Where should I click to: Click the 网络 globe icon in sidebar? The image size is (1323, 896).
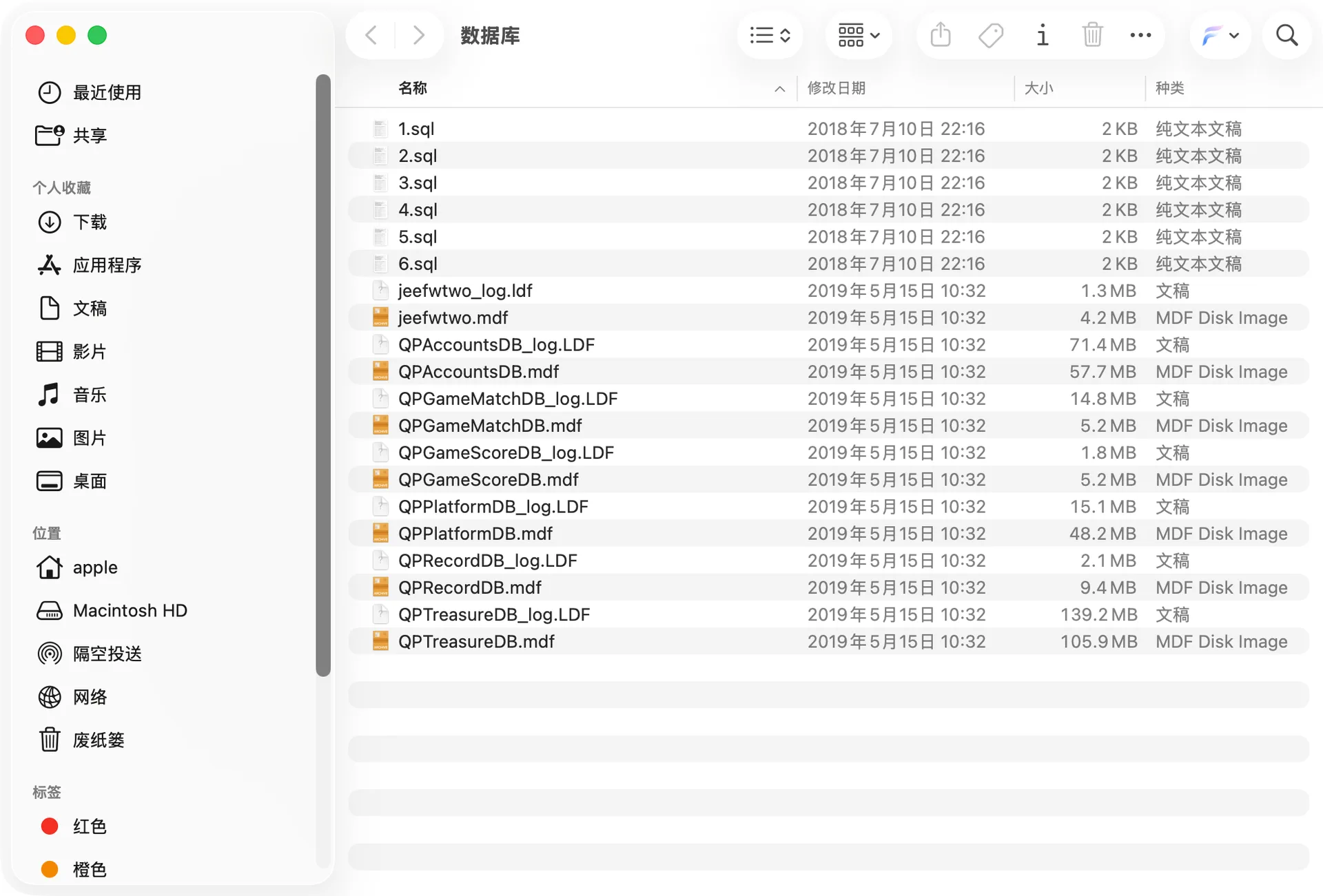point(49,697)
